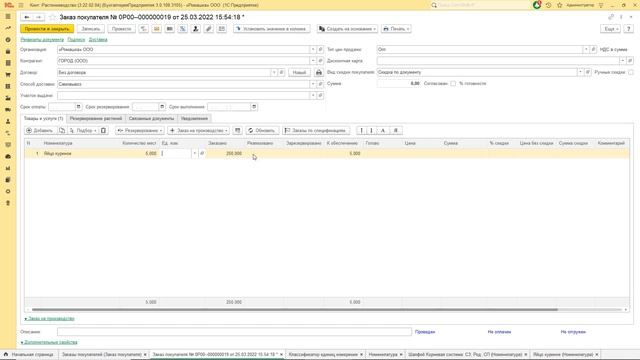
Task: Click the sort descending 'Я' icon
Action: pos(396,131)
